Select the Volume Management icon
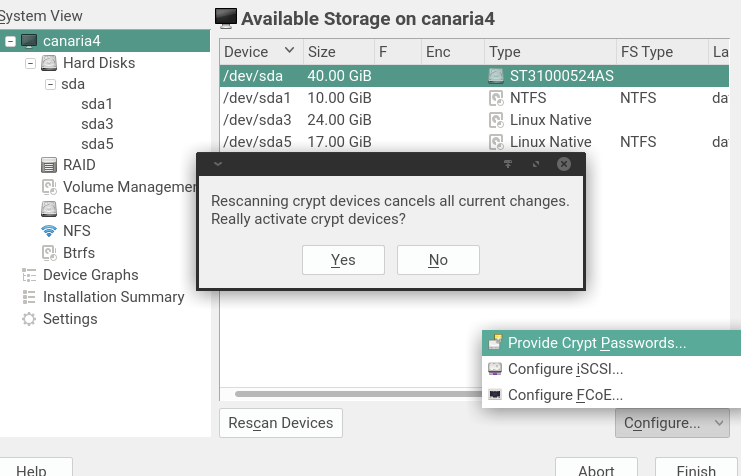 point(49,187)
